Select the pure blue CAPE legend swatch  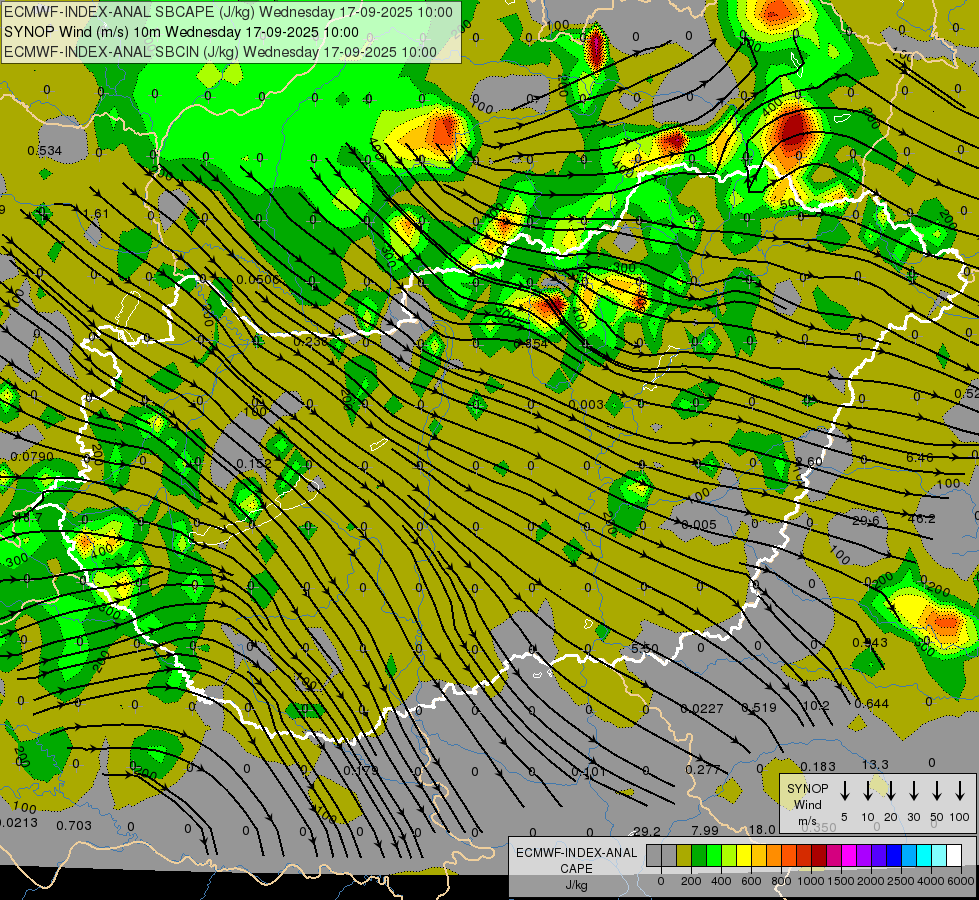(893, 856)
